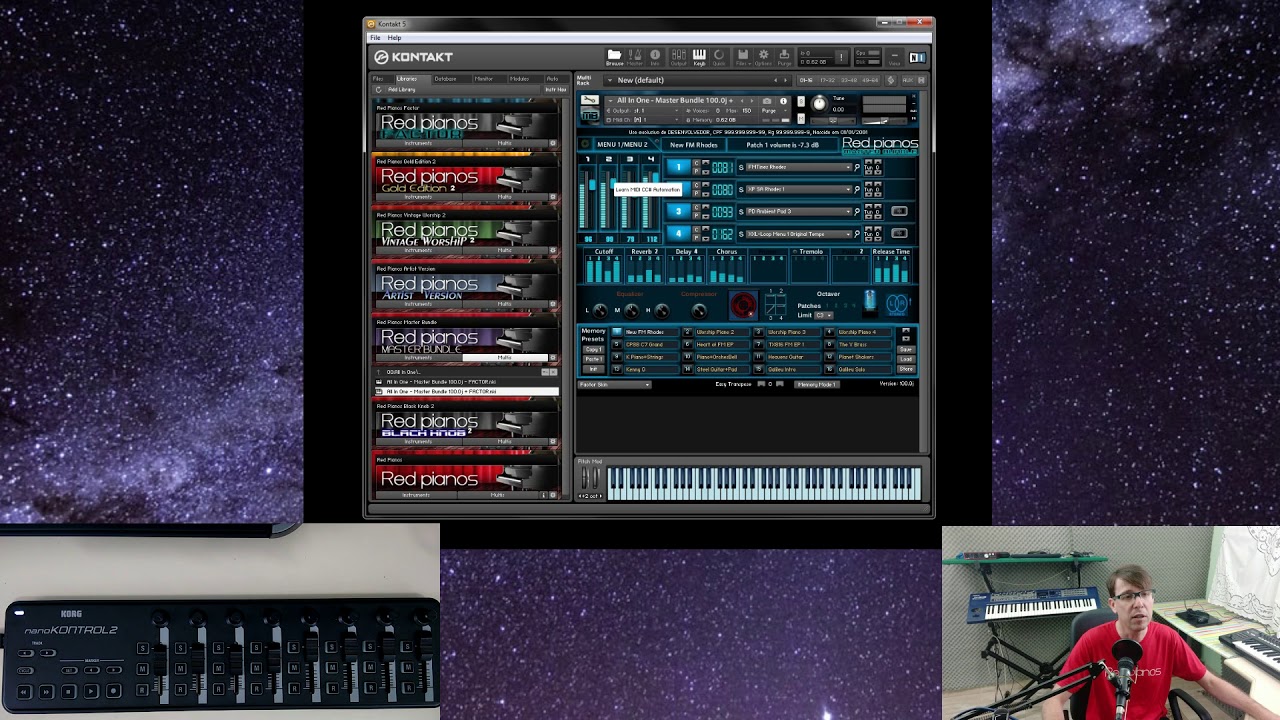The height and width of the screenshot is (720, 1280).
Task: Open the Quick-load icon
Action: 718,56
